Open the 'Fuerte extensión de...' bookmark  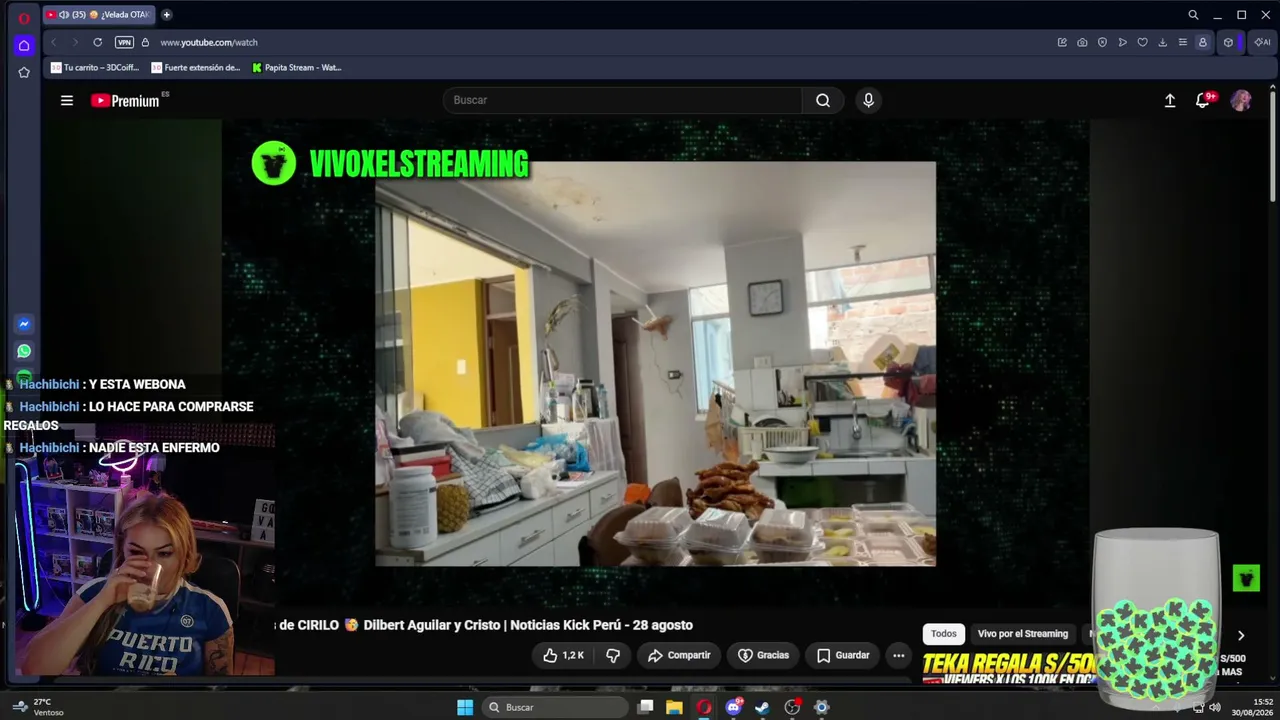(x=195, y=68)
